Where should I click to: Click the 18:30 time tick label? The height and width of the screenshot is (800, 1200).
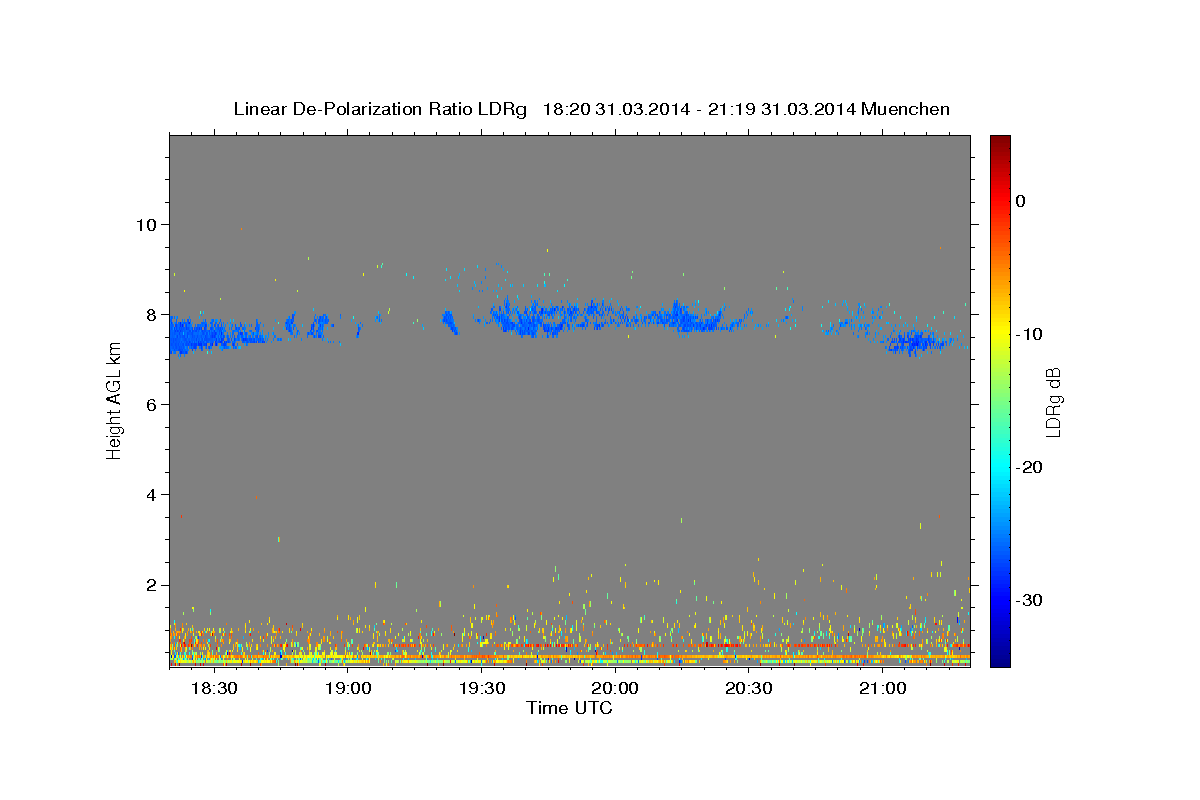(x=213, y=689)
